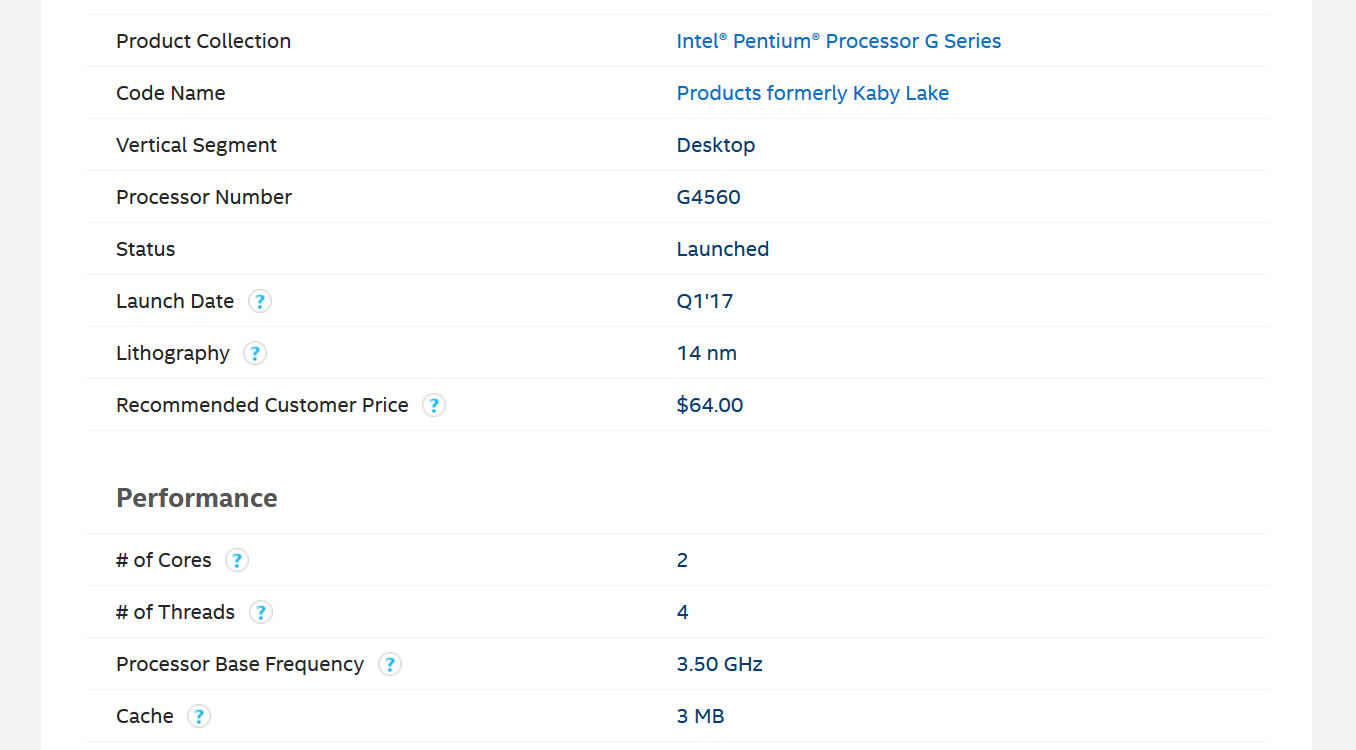Image resolution: width=1356 pixels, height=750 pixels.
Task: Show Processor Base Frequency help icon
Action: [390, 664]
